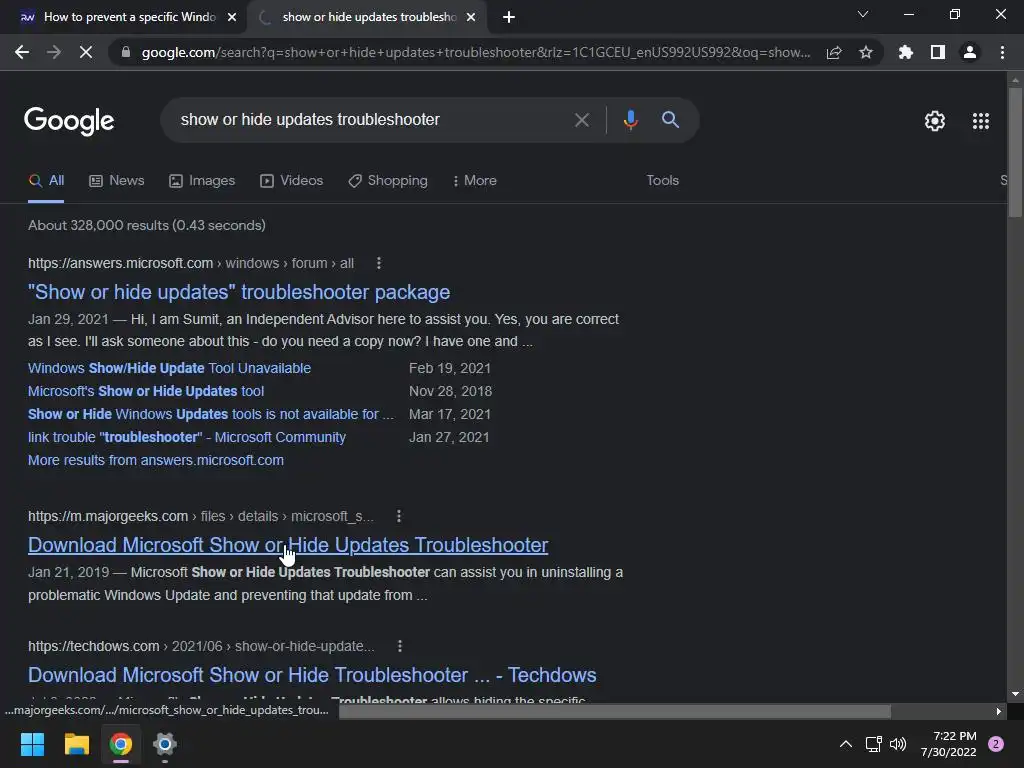This screenshot has height=768, width=1024.
Task: Expand the More search categories menu
Action: tap(475, 181)
